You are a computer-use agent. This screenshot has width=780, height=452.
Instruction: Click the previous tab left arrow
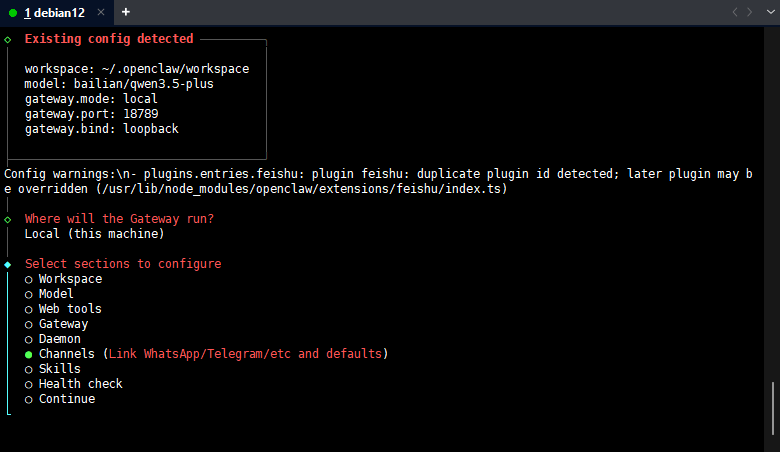736,12
